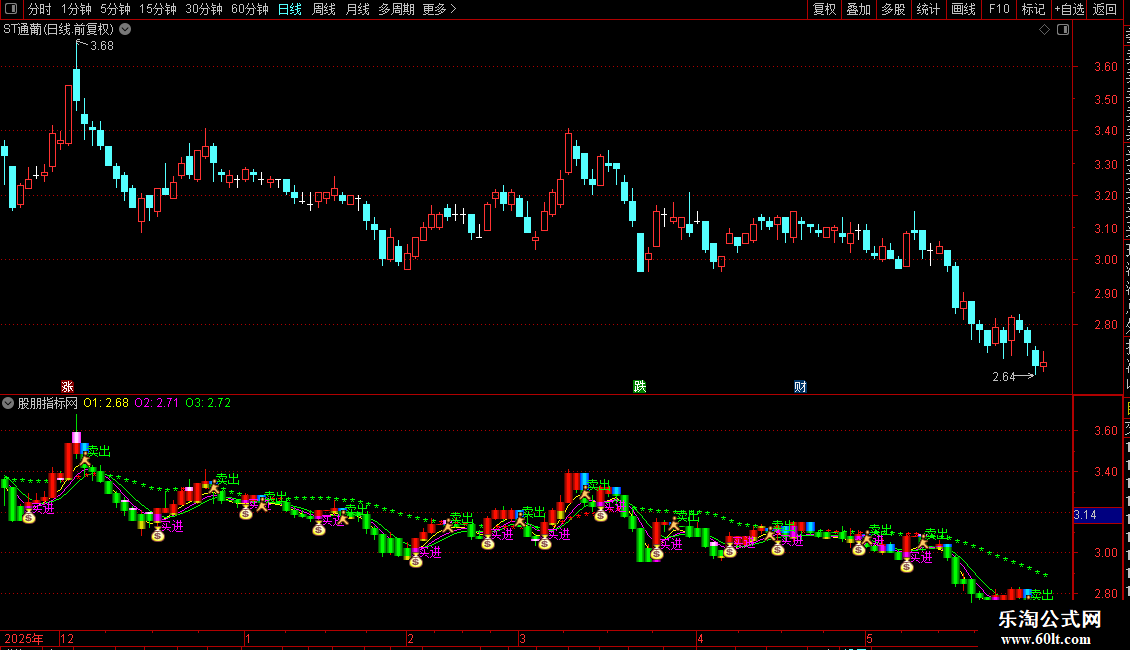The height and width of the screenshot is (650, 1130).
Task: Click the diamond marker icon in the chart corner
Action: coord(1044,30)
